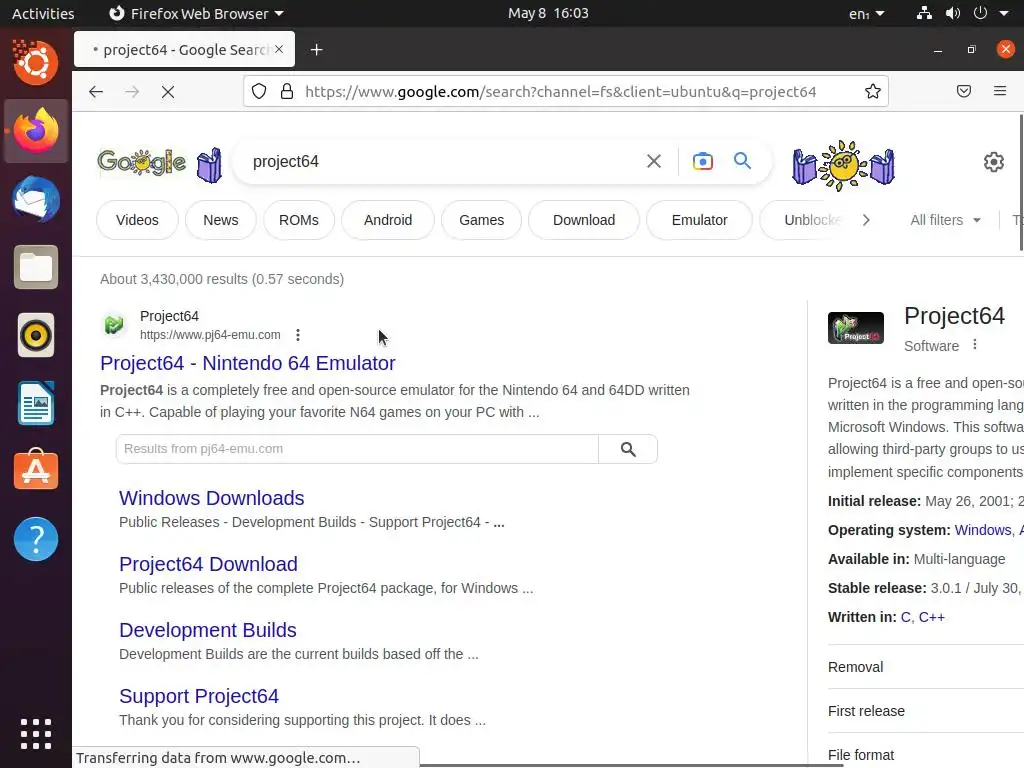Open Project64 - Nintendo 64 Emulator result
1024x768 pixels.
248,363
